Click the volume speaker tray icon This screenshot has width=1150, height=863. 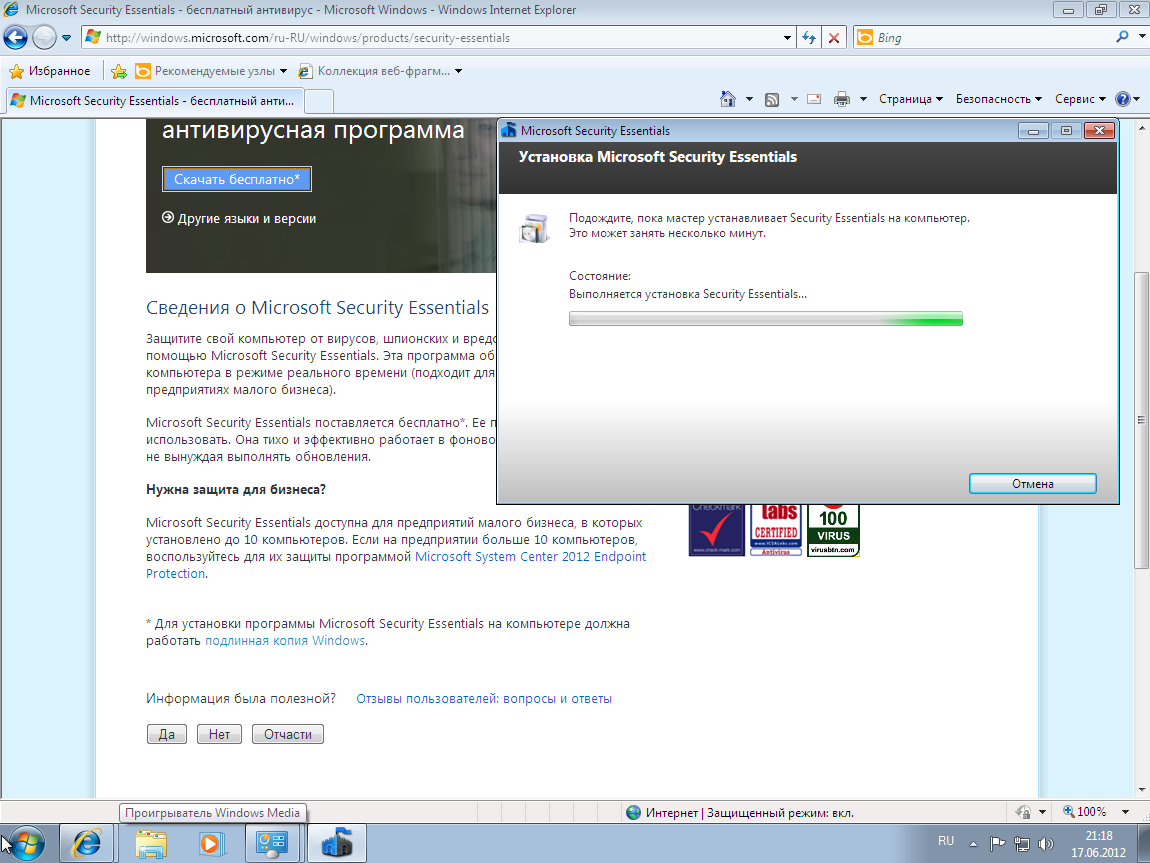tap(1047, 844)
